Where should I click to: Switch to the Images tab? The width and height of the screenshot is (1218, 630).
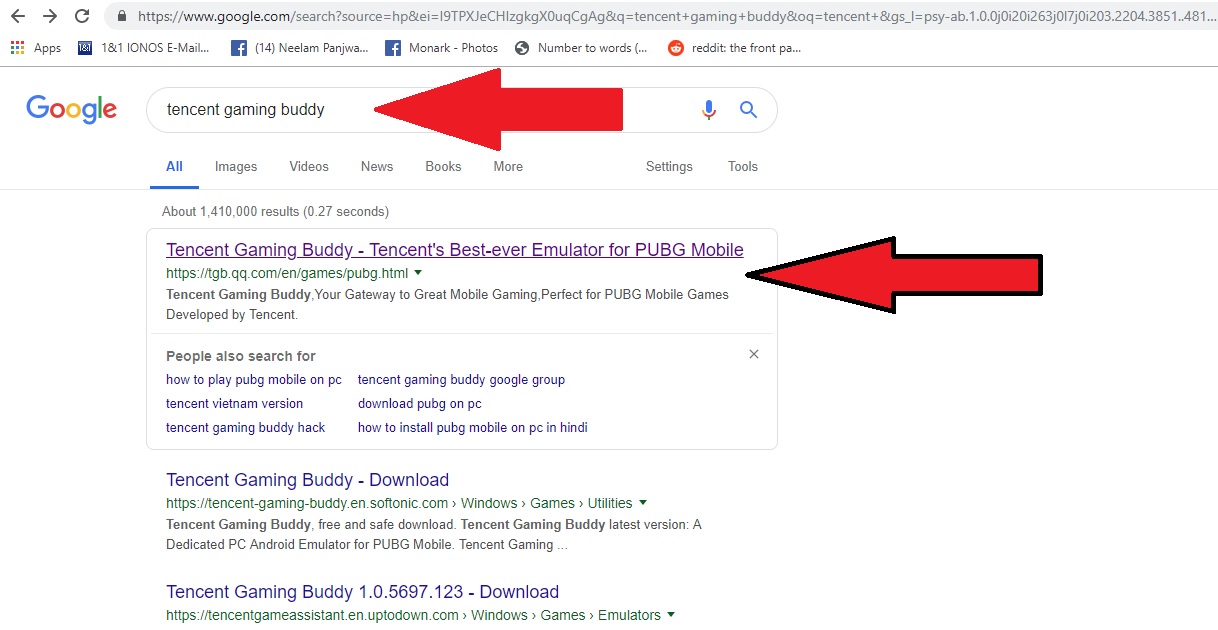(x=236, y=166)
